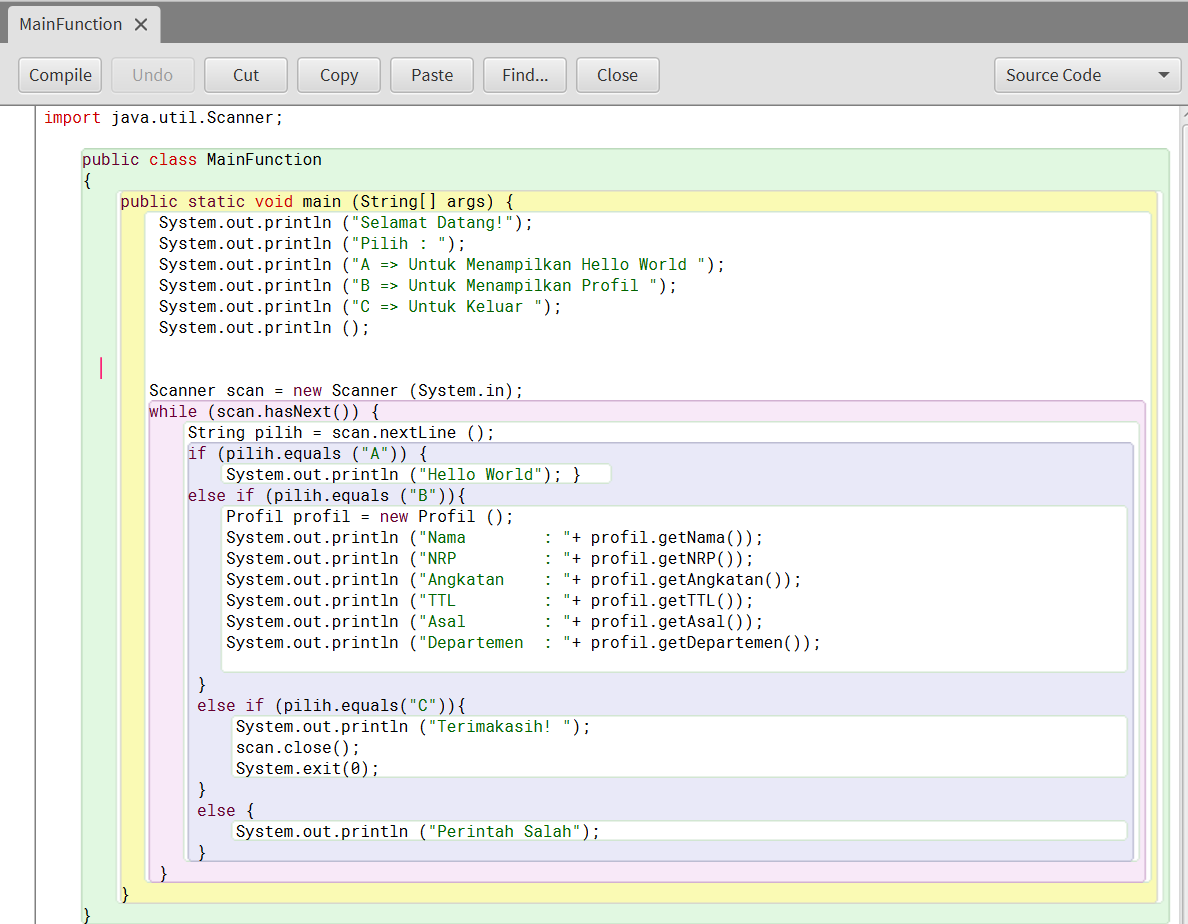Close the MainFunction tab with its X

tap(142, 25)
